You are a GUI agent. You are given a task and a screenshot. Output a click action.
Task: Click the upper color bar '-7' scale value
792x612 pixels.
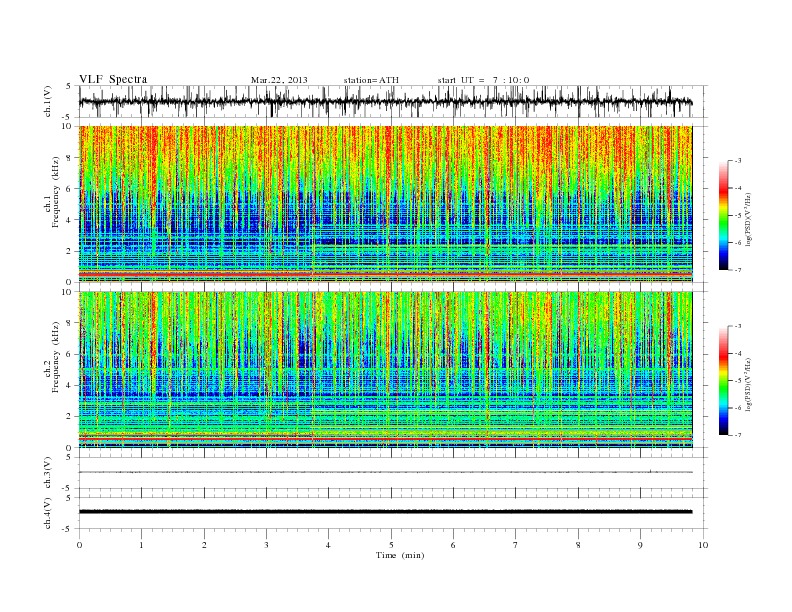738,270
